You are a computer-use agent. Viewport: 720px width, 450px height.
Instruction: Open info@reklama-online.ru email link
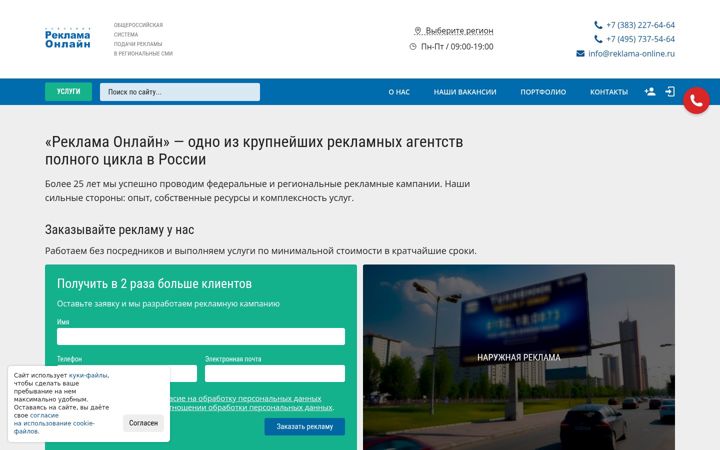[631, 53]
